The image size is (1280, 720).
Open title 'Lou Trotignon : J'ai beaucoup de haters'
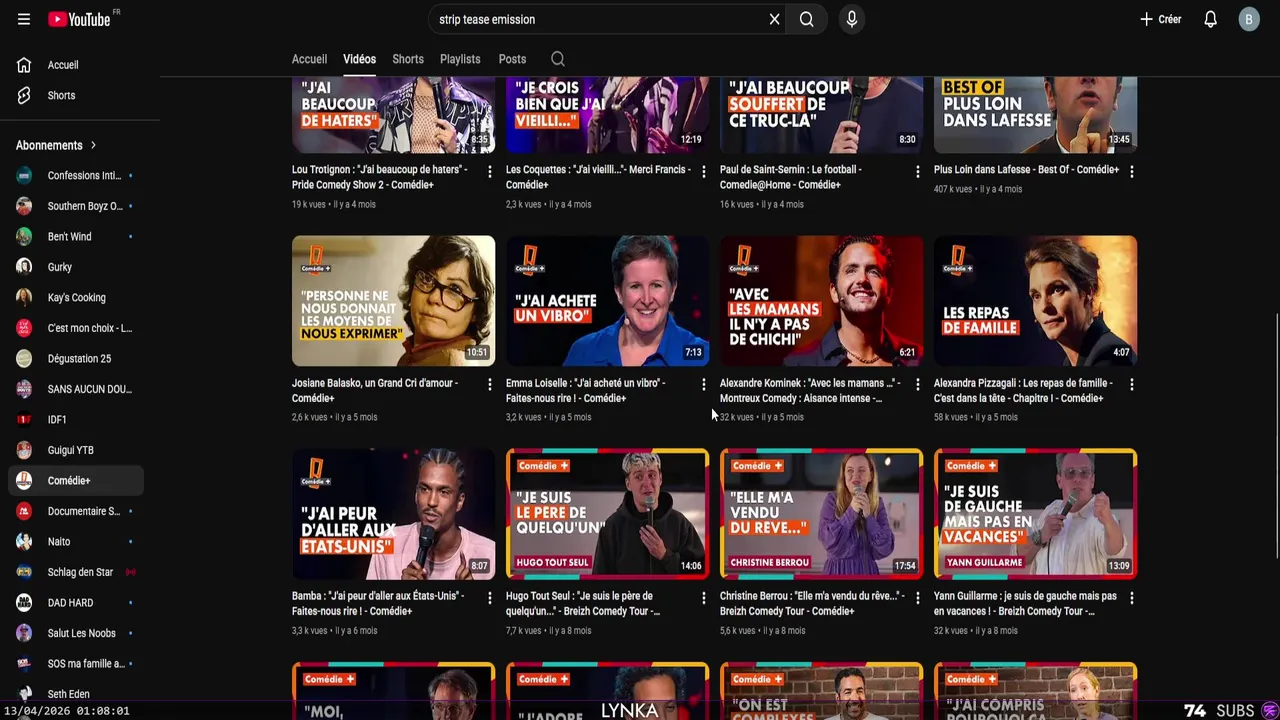point(380,177)
